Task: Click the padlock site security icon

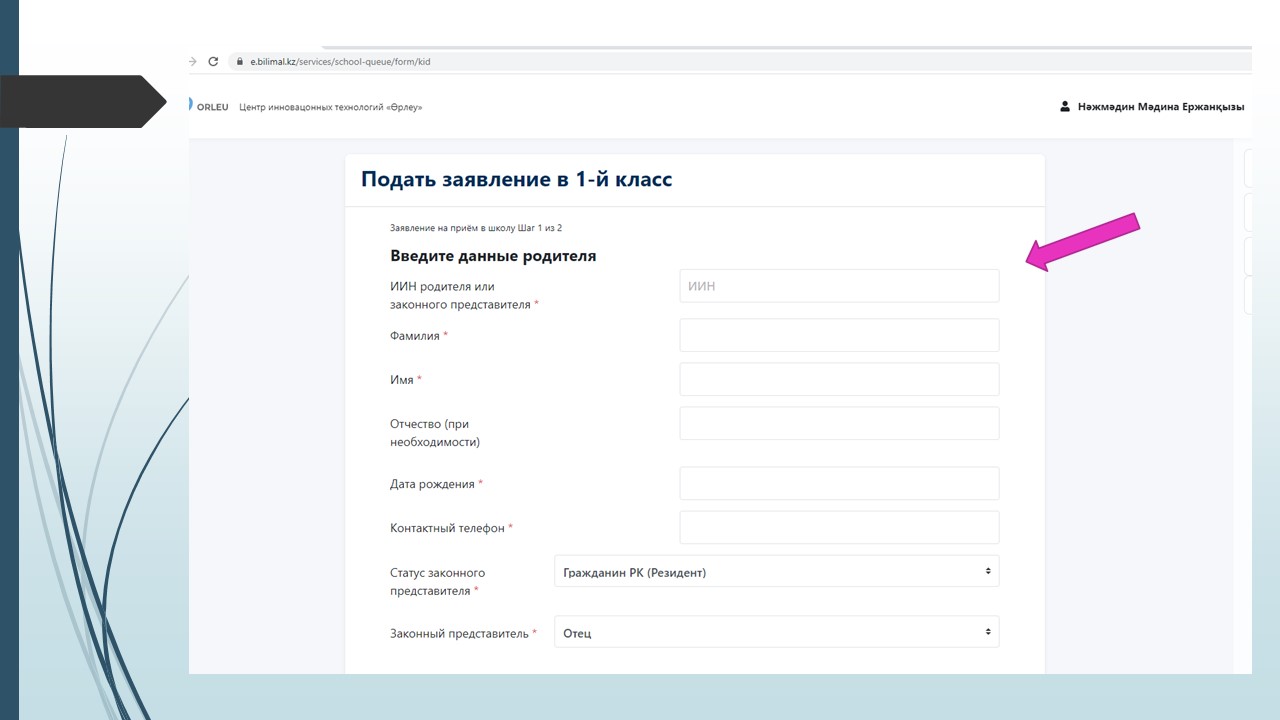Action: (239, 62)
